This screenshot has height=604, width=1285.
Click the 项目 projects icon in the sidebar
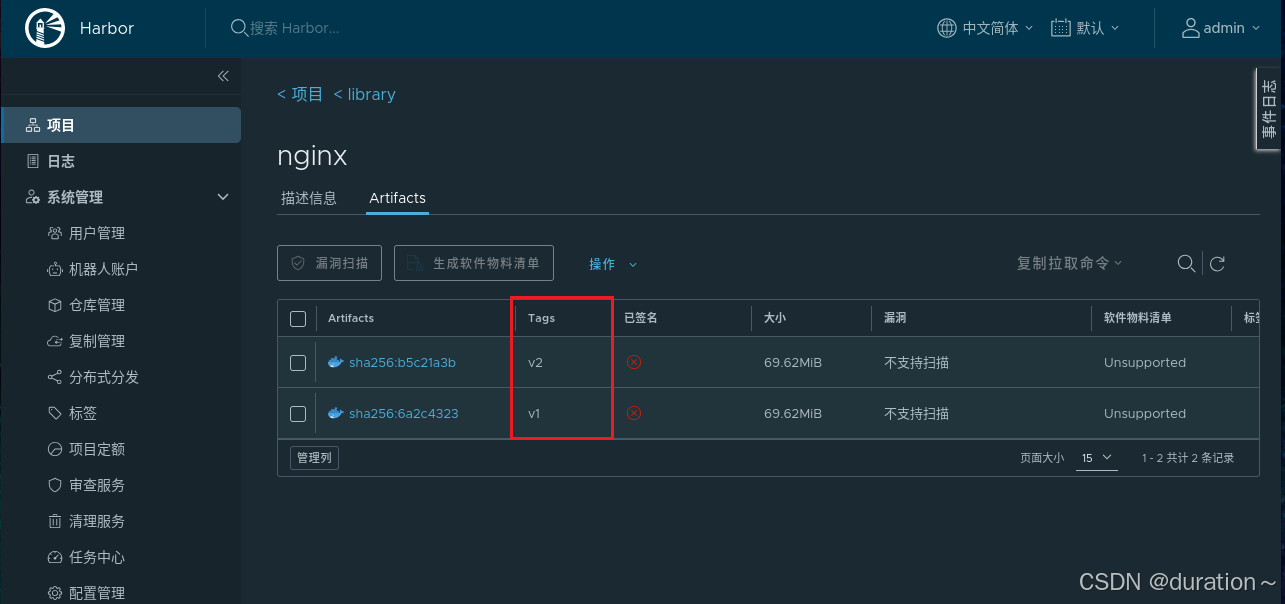pyautogui.click(x=33, y=125)
